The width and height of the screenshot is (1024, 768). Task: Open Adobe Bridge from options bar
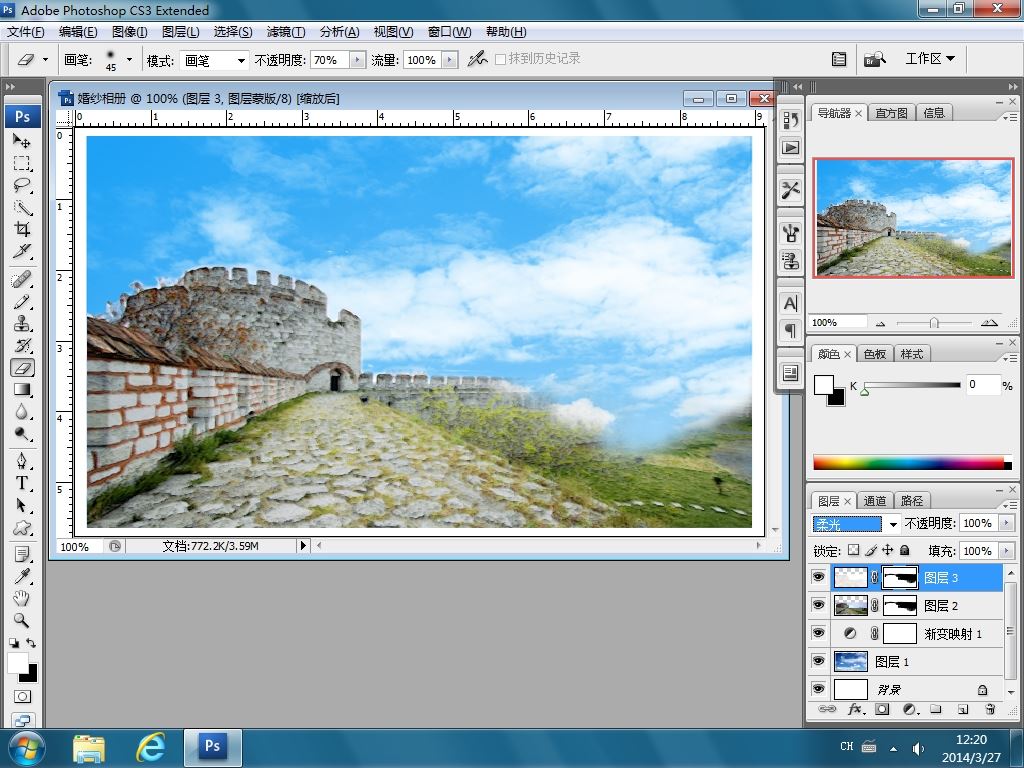874,59
